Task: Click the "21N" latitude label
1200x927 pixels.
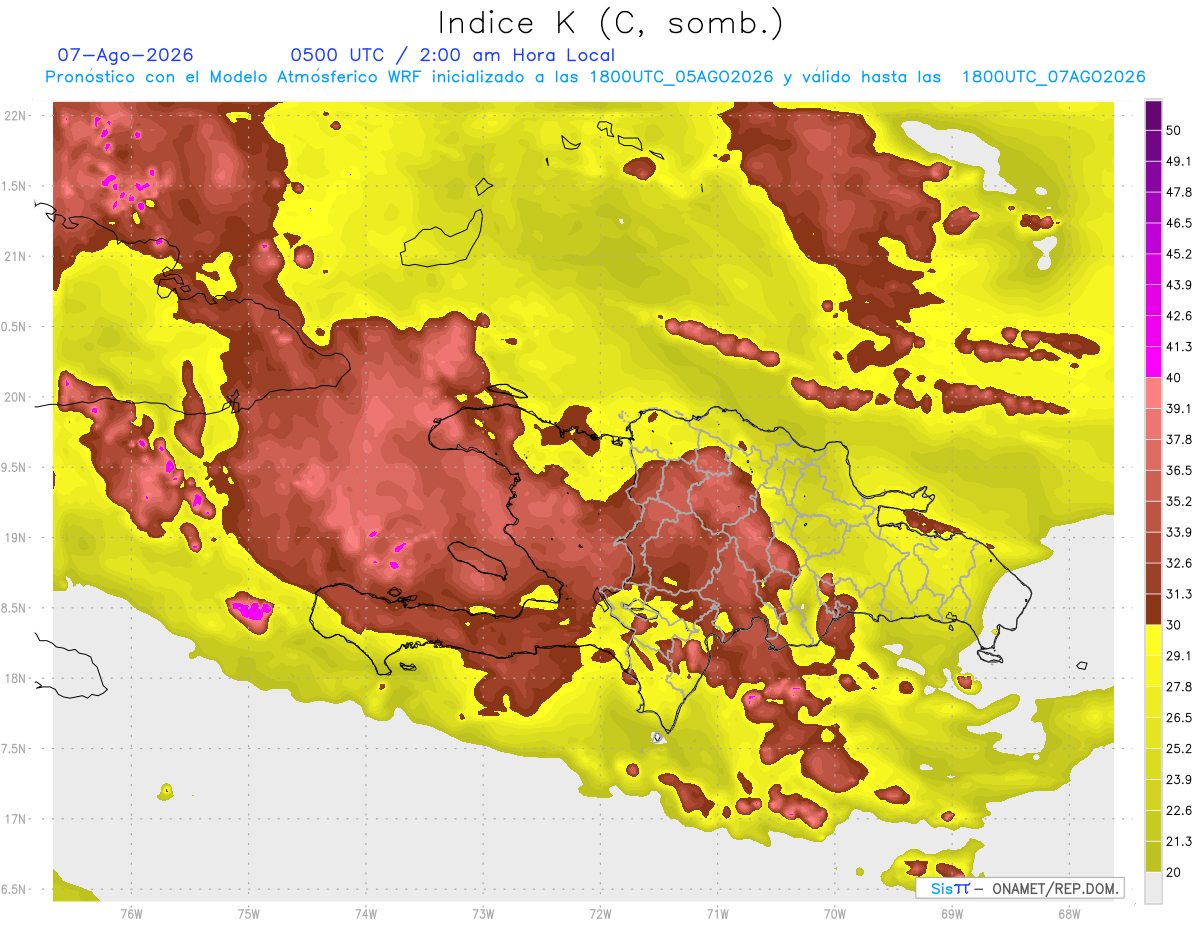Action: coord(14,256)
